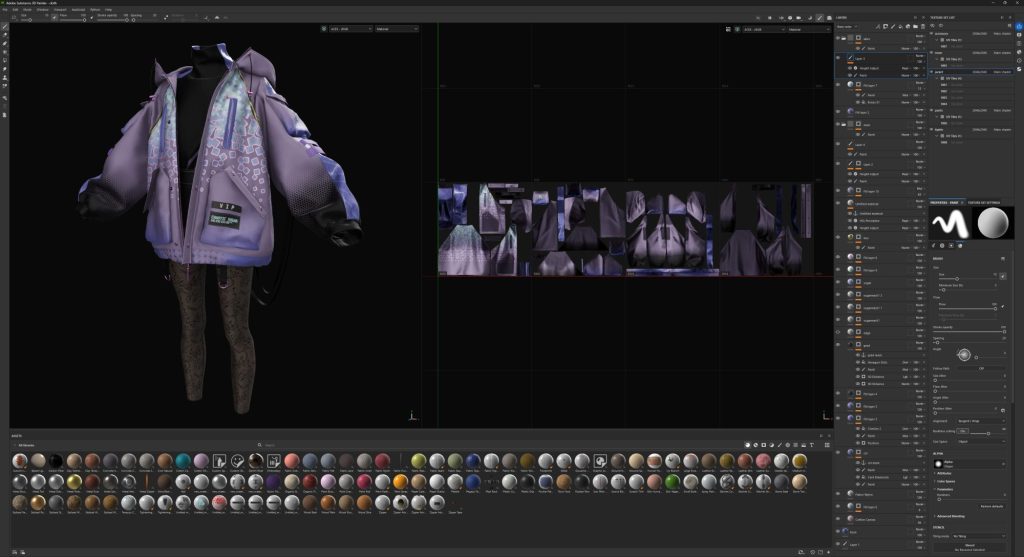Toggle visibility of the gold layer
Image resolution: width=1024 pixels, height=557 pixels.
838,345
